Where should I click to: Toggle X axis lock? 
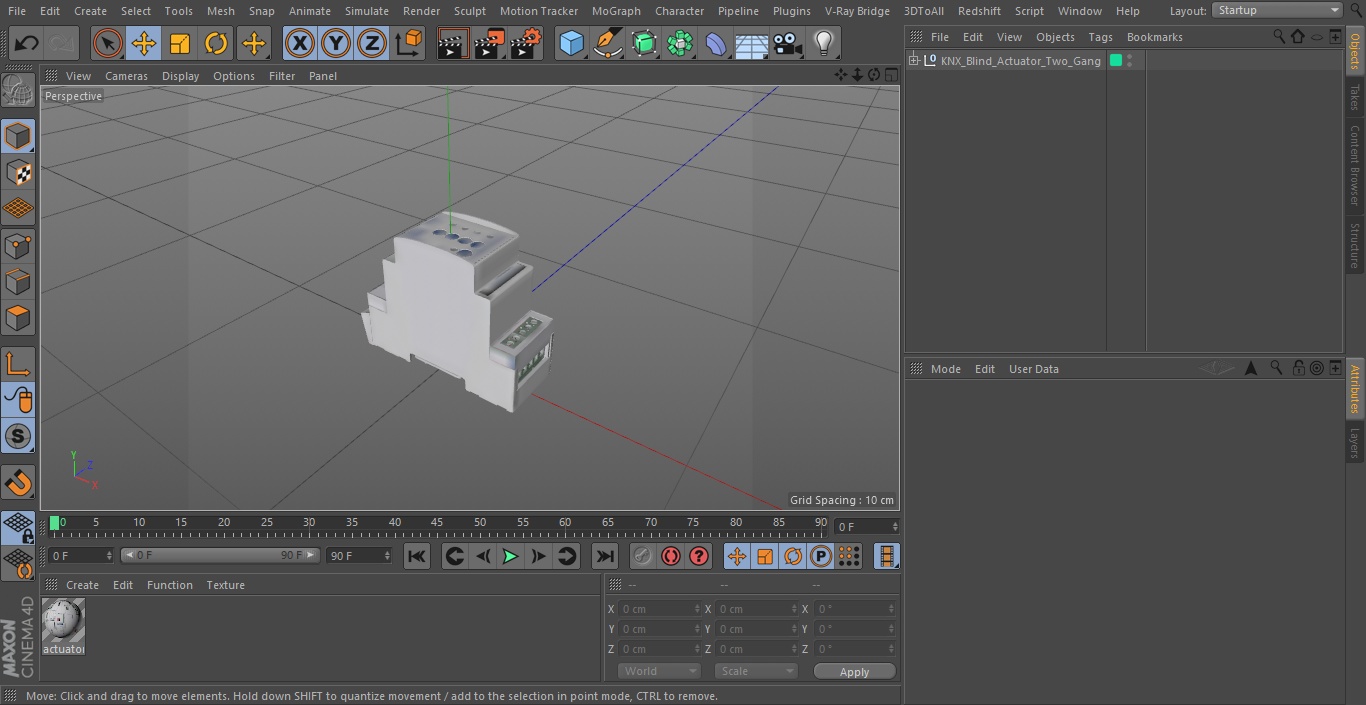tap(299, 43)
